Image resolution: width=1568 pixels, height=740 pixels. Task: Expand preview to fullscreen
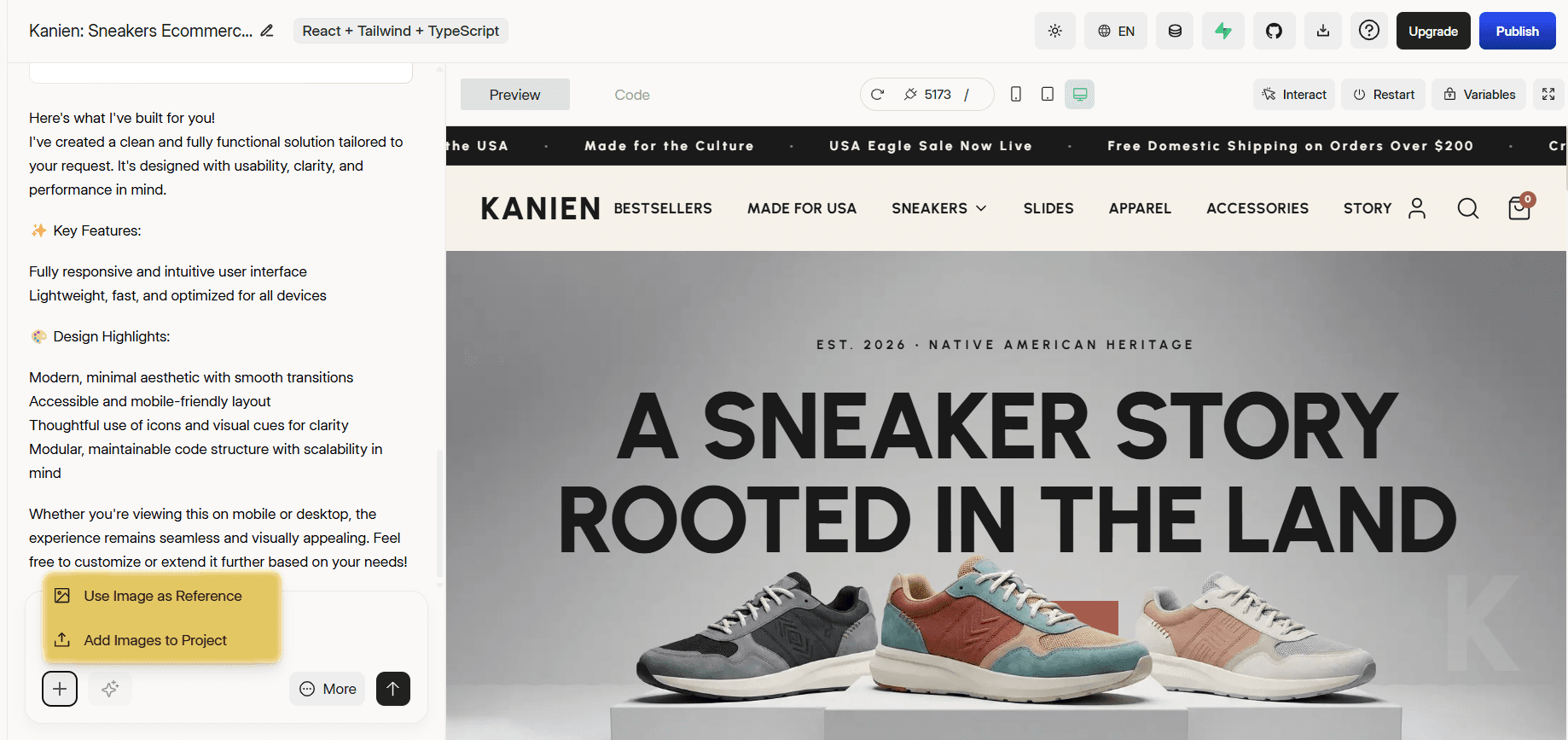tap(1548, 94)
